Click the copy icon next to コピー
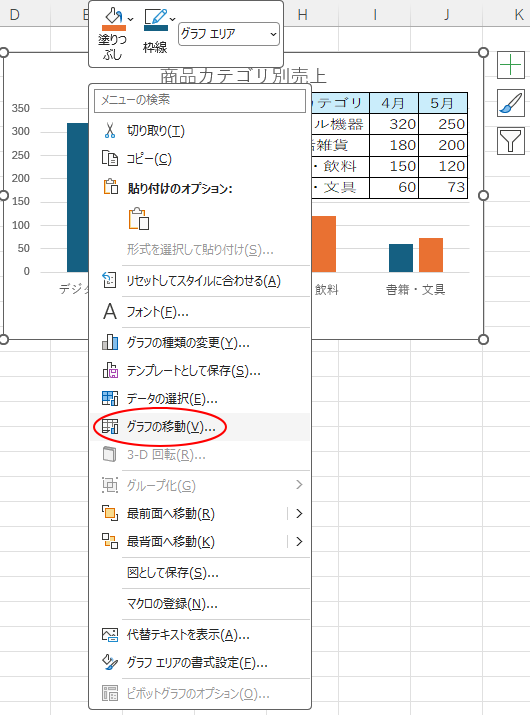The width and height of the screenshot is (530, 715). (109, 159)
